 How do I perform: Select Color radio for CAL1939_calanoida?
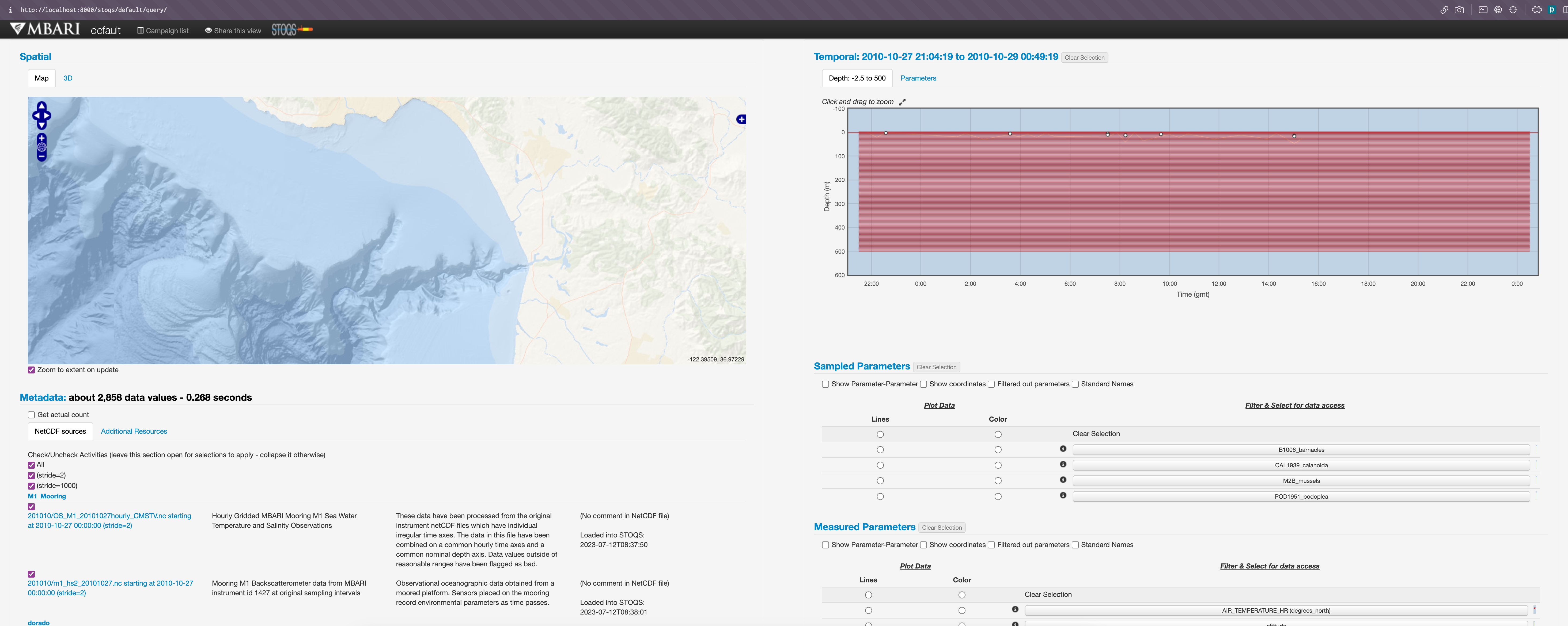[998, 465]
